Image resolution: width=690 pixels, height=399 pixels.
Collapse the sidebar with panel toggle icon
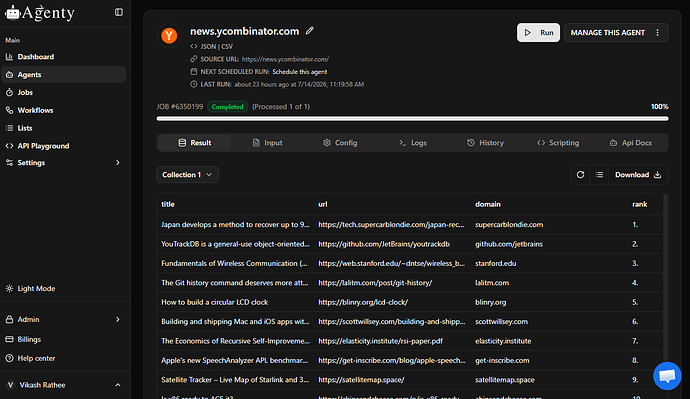[119, 12]
